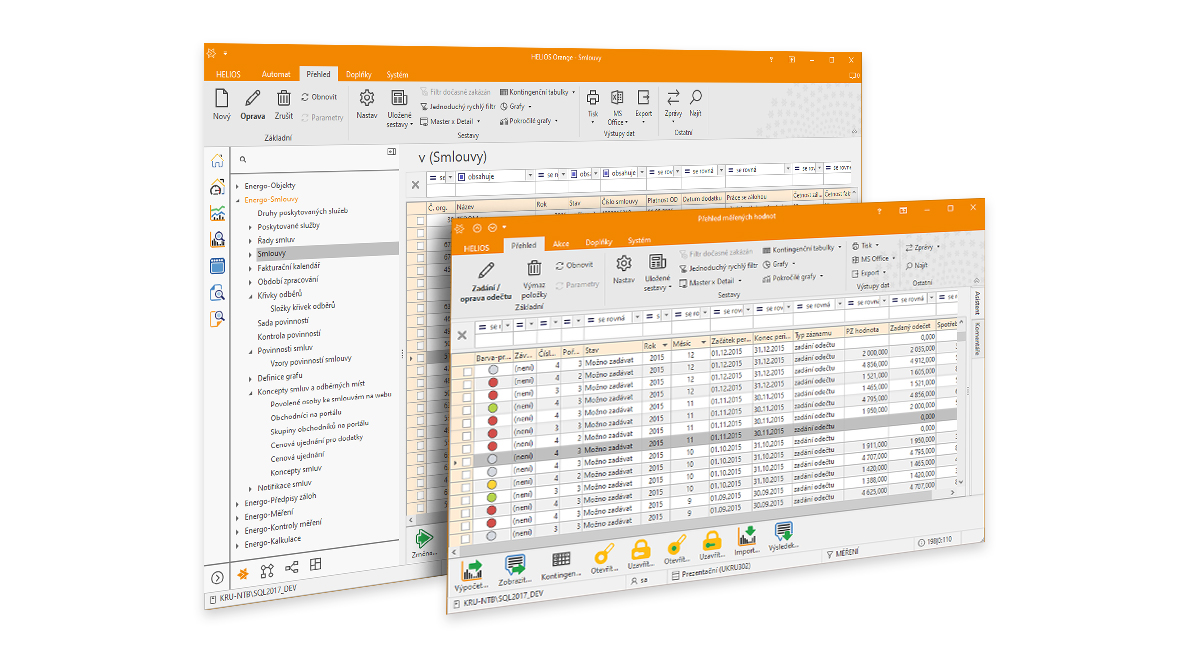Click the Kontingen... grid icon in bottom bar
Viewport: 1200px width, 661px height.
561,560
